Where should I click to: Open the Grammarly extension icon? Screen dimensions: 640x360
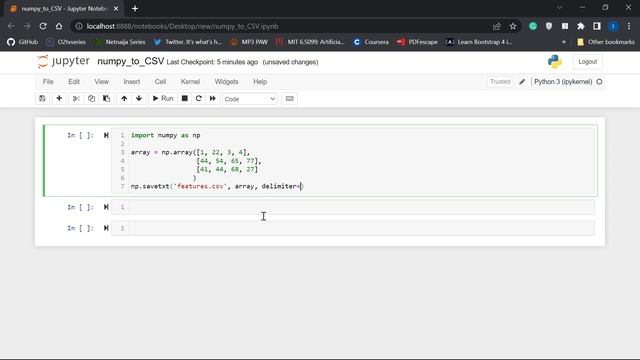coord(533,26)
